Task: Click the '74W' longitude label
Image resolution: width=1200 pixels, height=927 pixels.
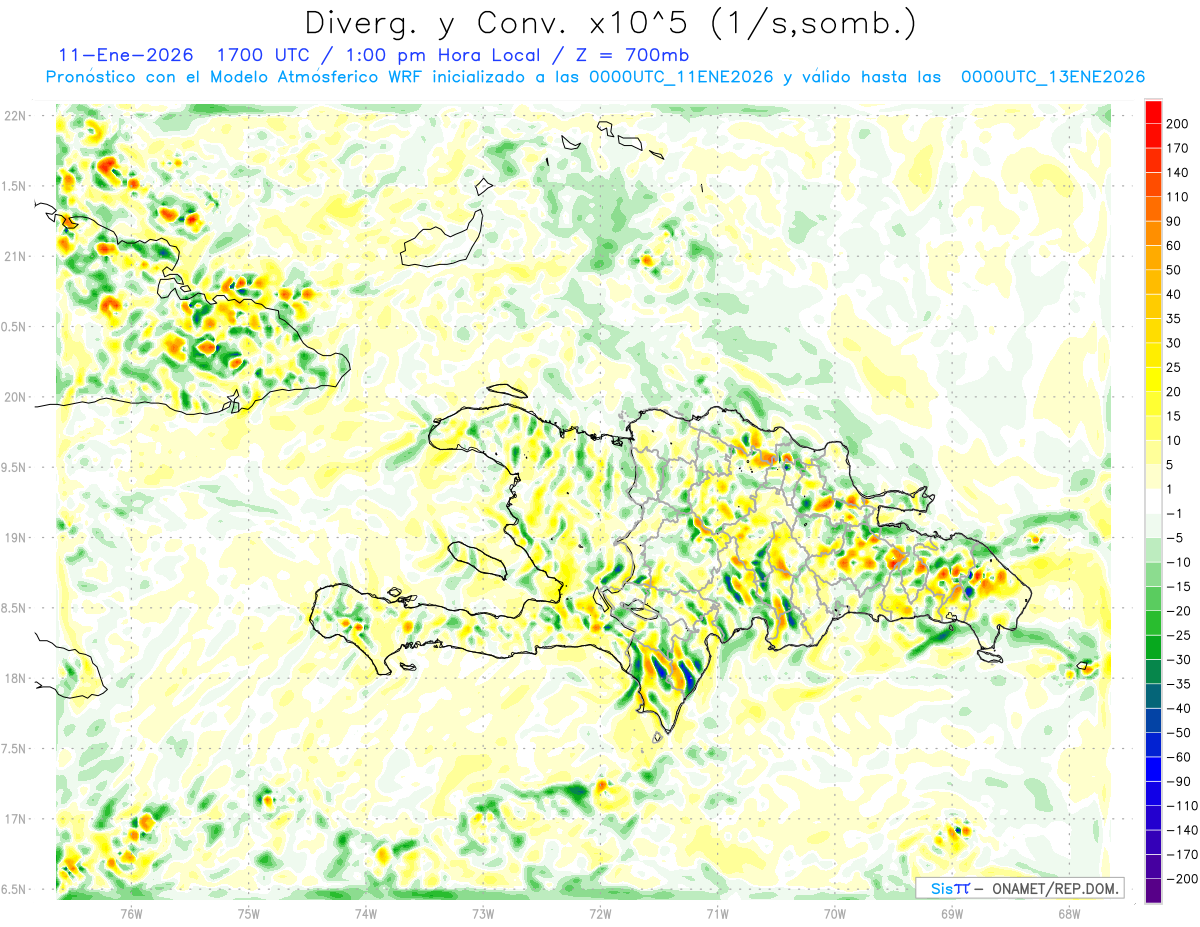Action: (365, 912)
